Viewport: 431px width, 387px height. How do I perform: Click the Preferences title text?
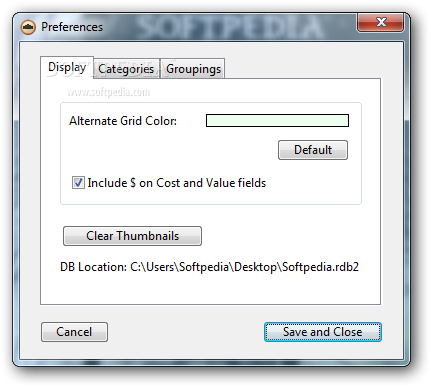[72, 27]
